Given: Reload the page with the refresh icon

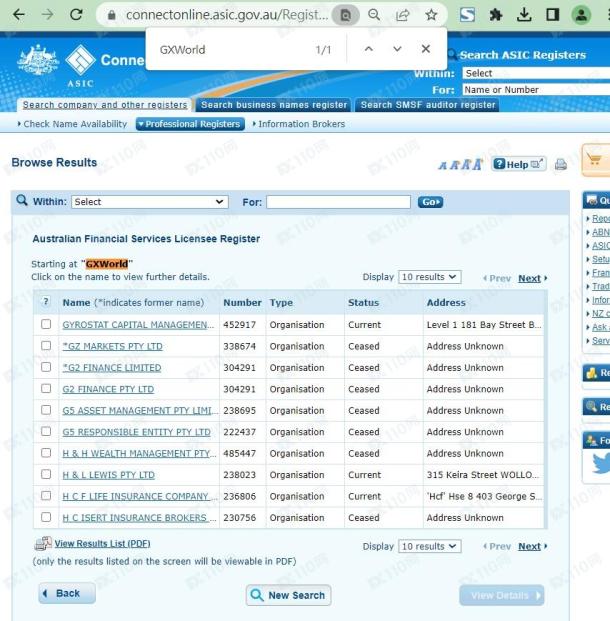Looking at the screenshot, I should point(76,15).
